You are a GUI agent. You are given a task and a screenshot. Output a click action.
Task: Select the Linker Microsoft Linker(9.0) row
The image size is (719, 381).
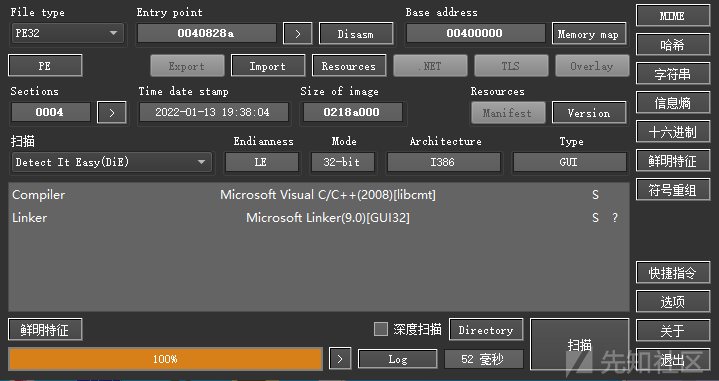pyautogui.click(x=319, y=218)
